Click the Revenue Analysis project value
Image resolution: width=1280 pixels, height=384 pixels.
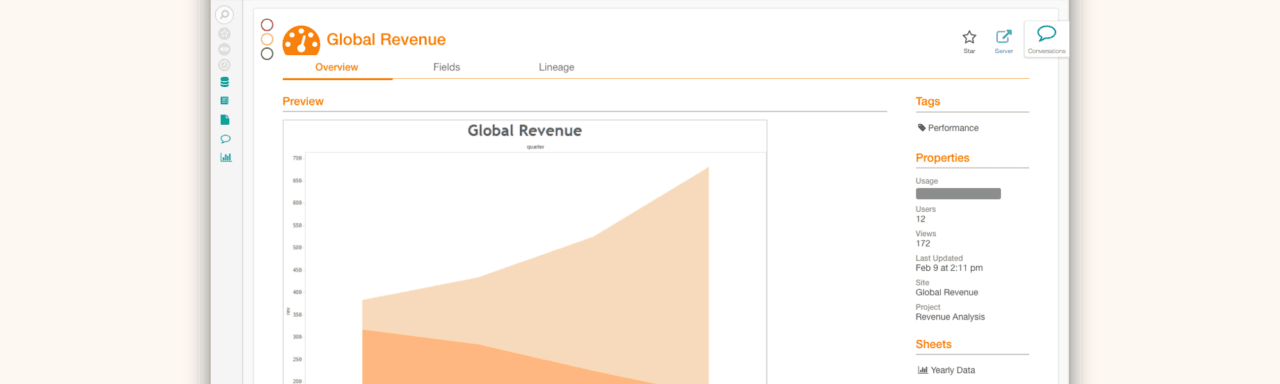tap(950, 317)
